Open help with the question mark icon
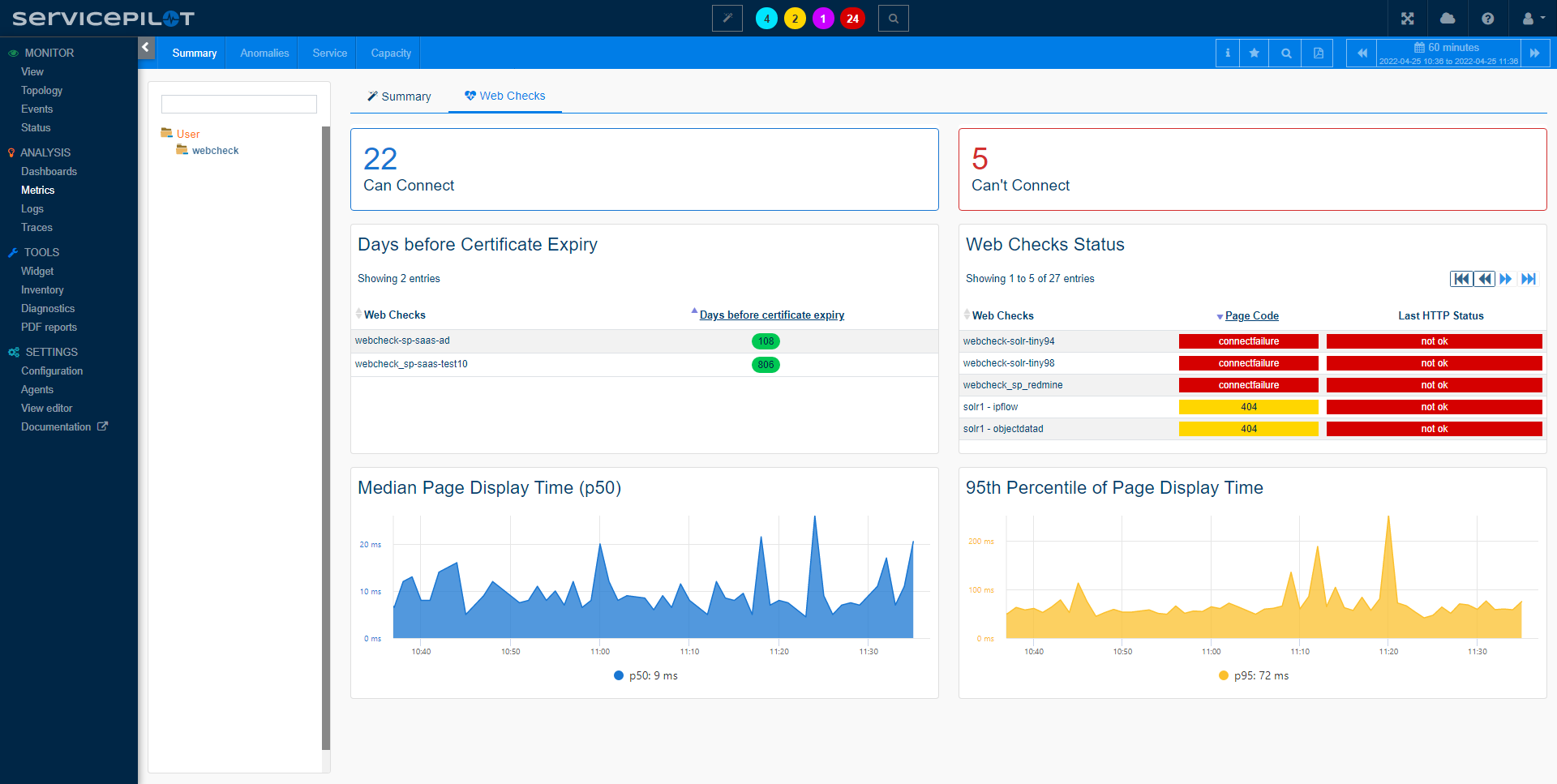 pos(1487,19)
